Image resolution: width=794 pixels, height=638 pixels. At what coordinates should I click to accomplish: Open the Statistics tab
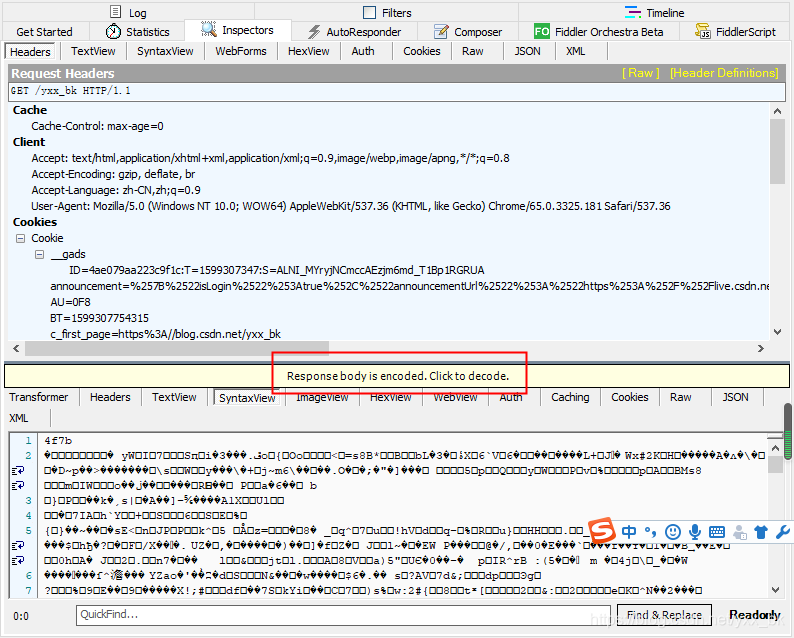[138, 31]
